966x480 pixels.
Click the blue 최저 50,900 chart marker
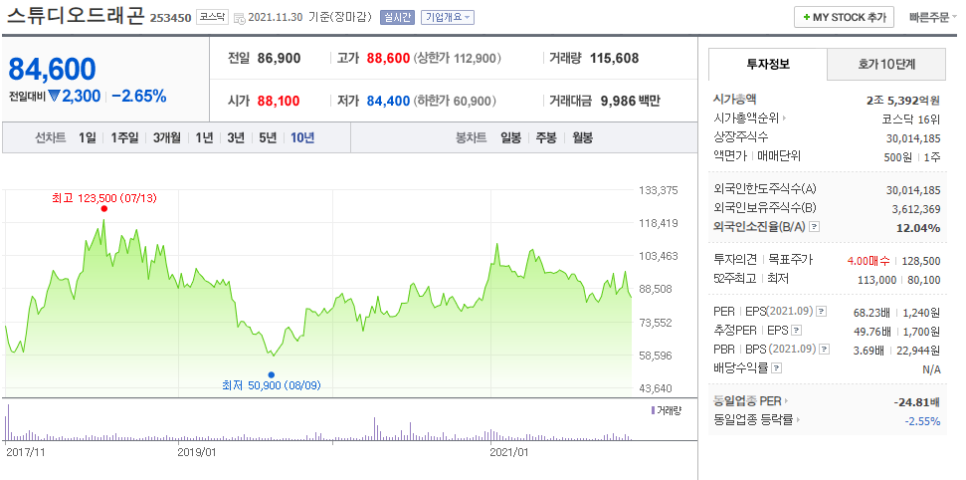point(271,374)
